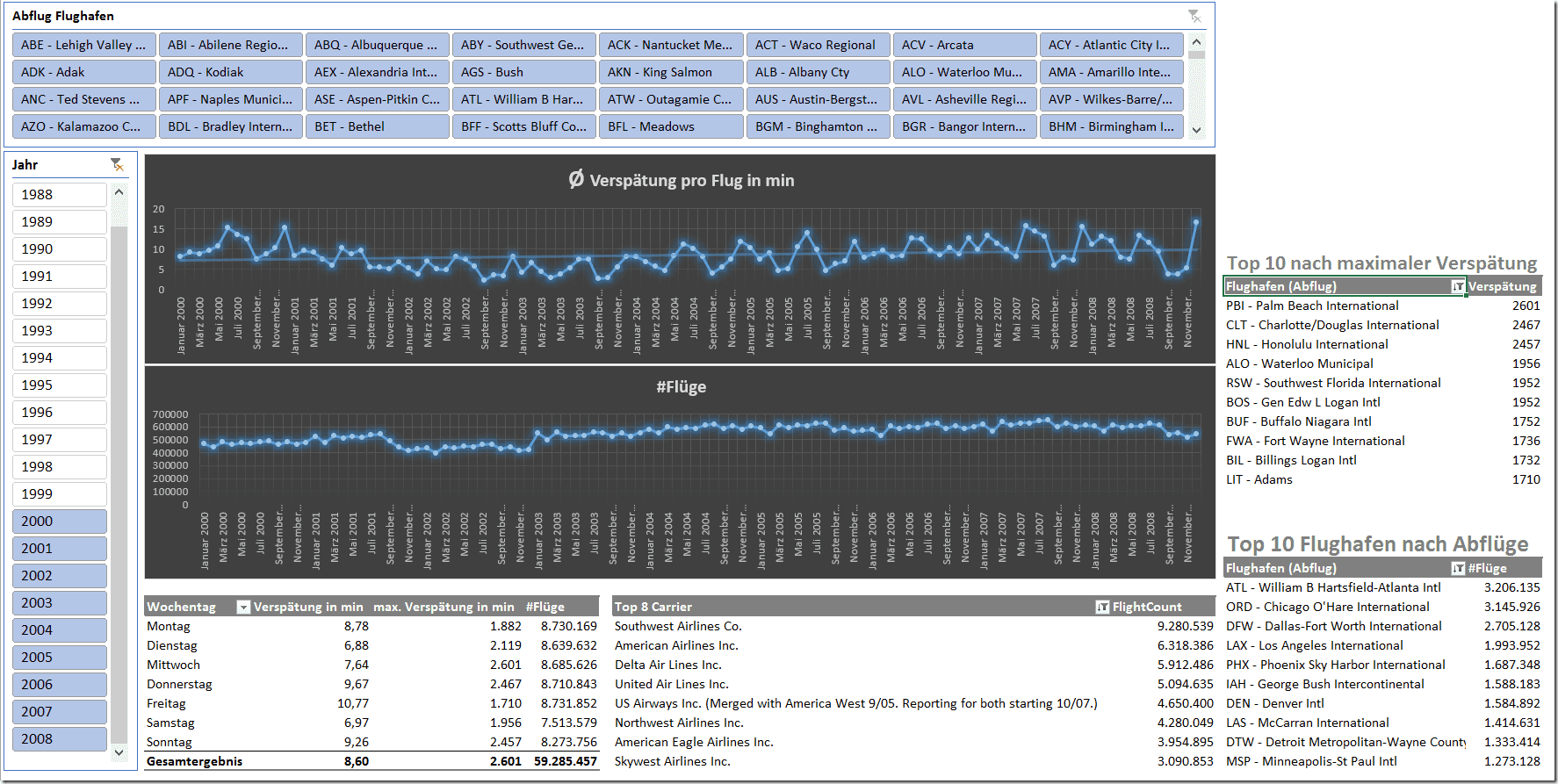
Task: Select the Montag row label
Action: coord(169,626)
